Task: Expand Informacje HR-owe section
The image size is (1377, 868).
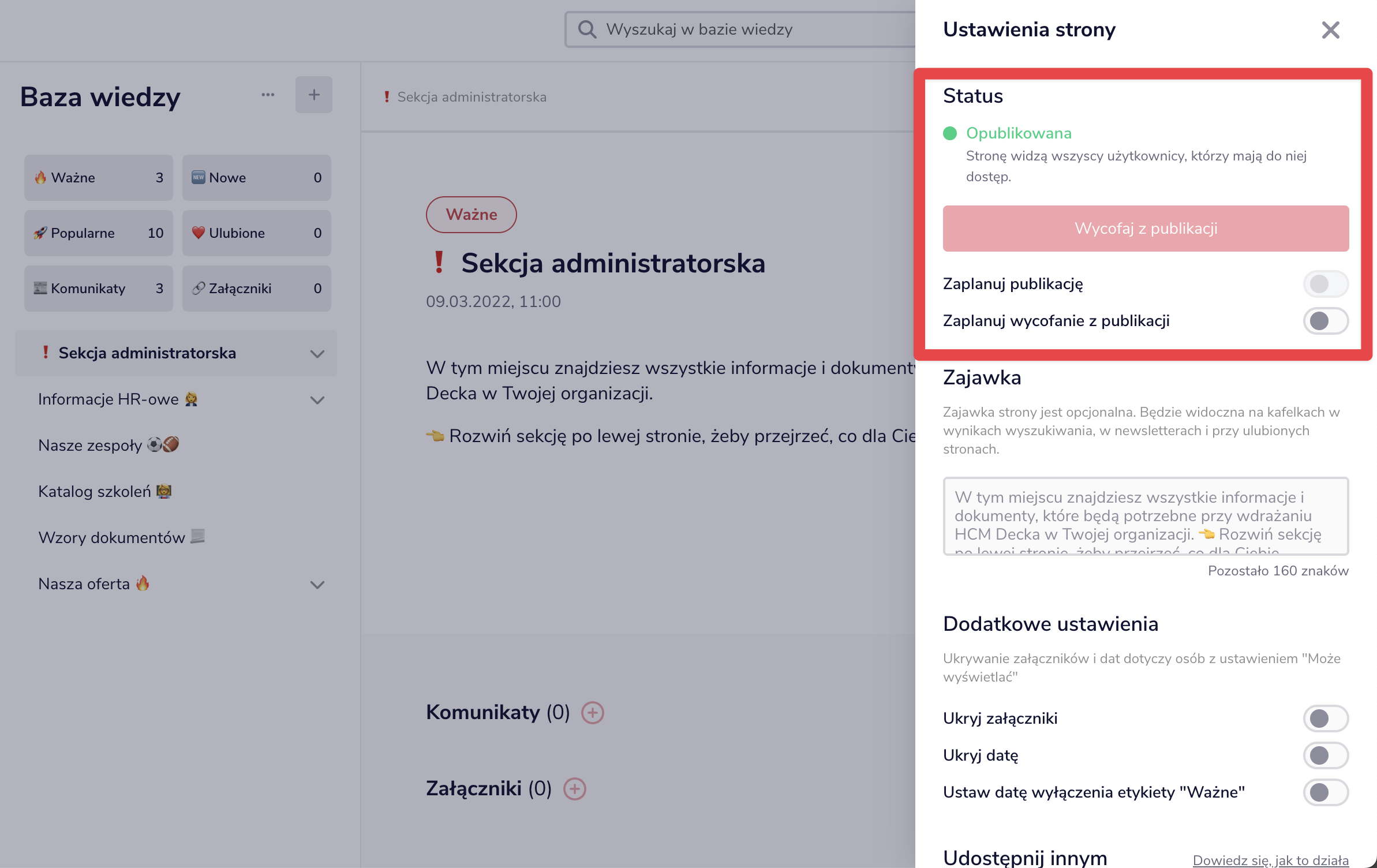Action: 317,400
